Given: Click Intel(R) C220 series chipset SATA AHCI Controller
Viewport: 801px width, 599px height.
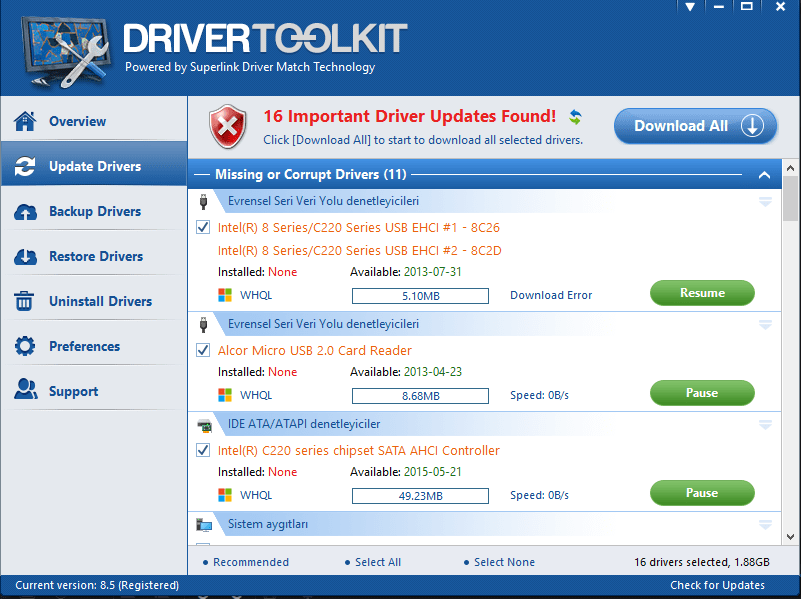Looking at the screenshot, I should coord(359,450).
